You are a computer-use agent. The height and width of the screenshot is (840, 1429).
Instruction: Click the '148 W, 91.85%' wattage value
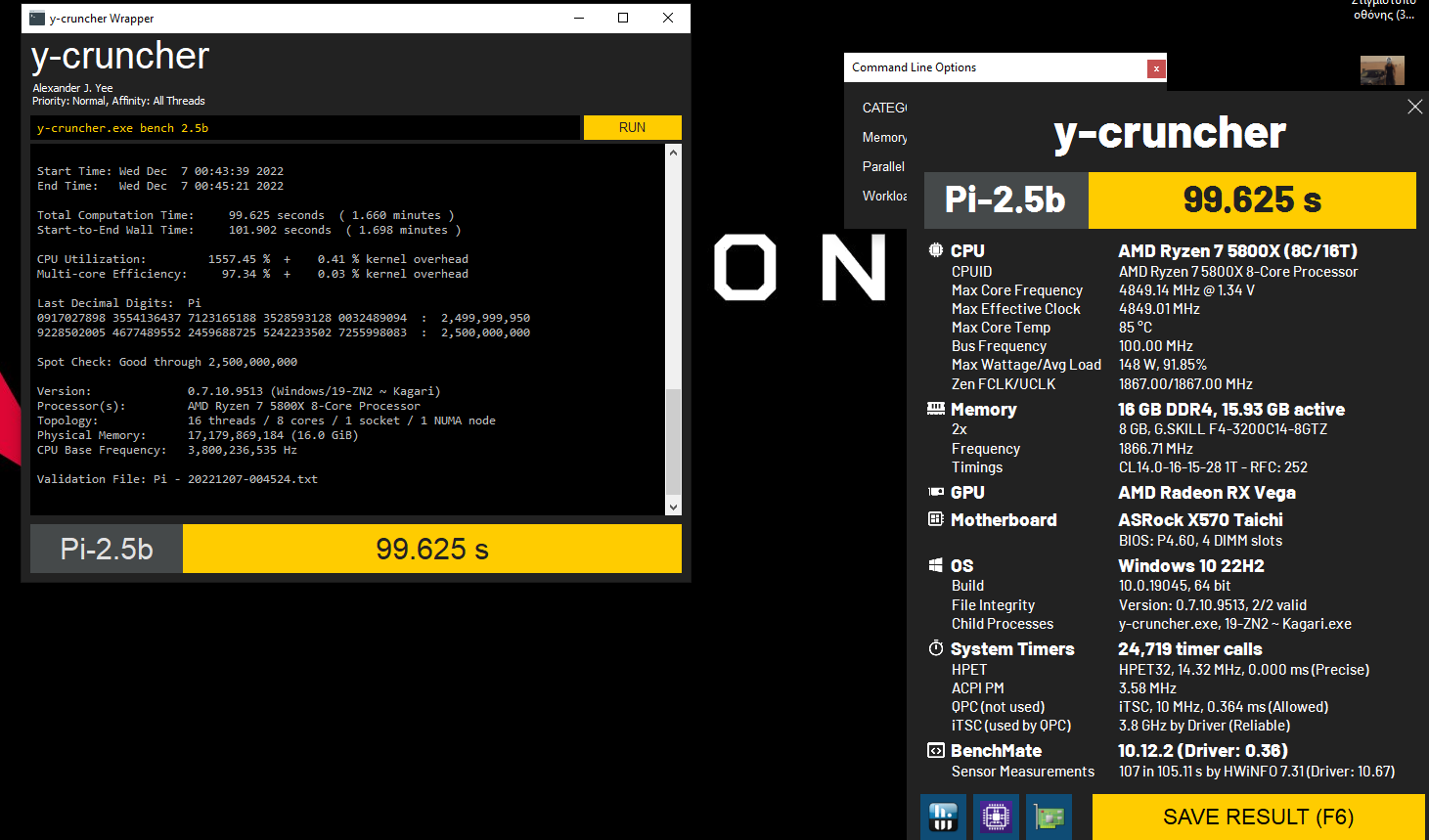coord(1163,365)
